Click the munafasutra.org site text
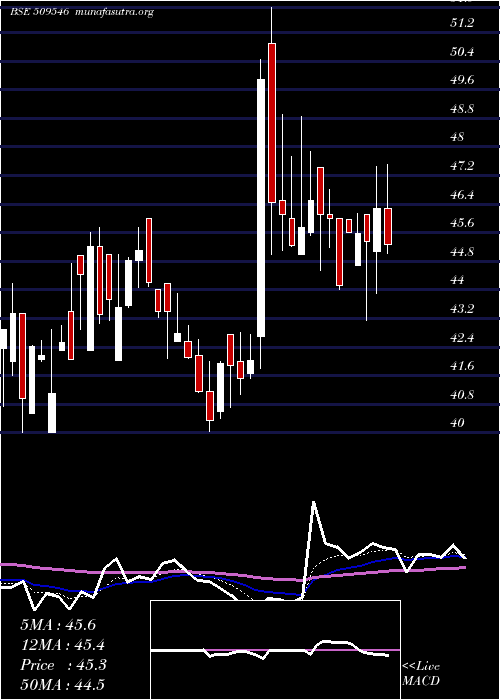Image resolution: width=500 pixels, height=700 pixels. 115,12
